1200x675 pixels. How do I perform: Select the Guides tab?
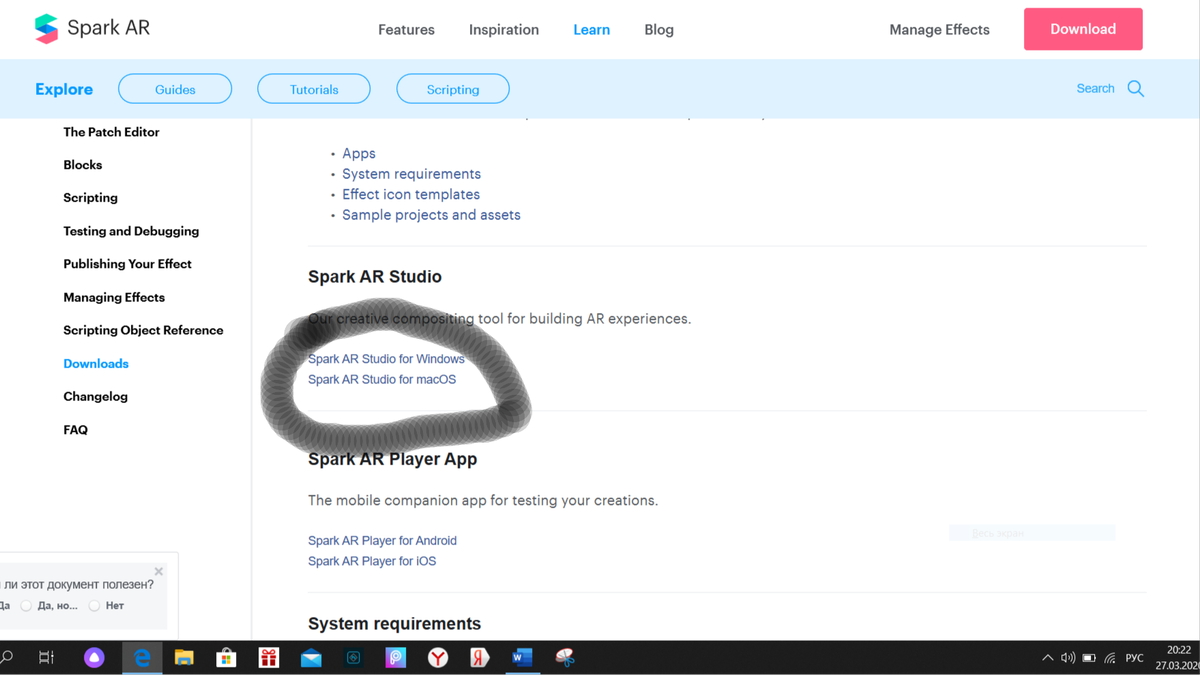pyautogui.click(x=175, y=89)
